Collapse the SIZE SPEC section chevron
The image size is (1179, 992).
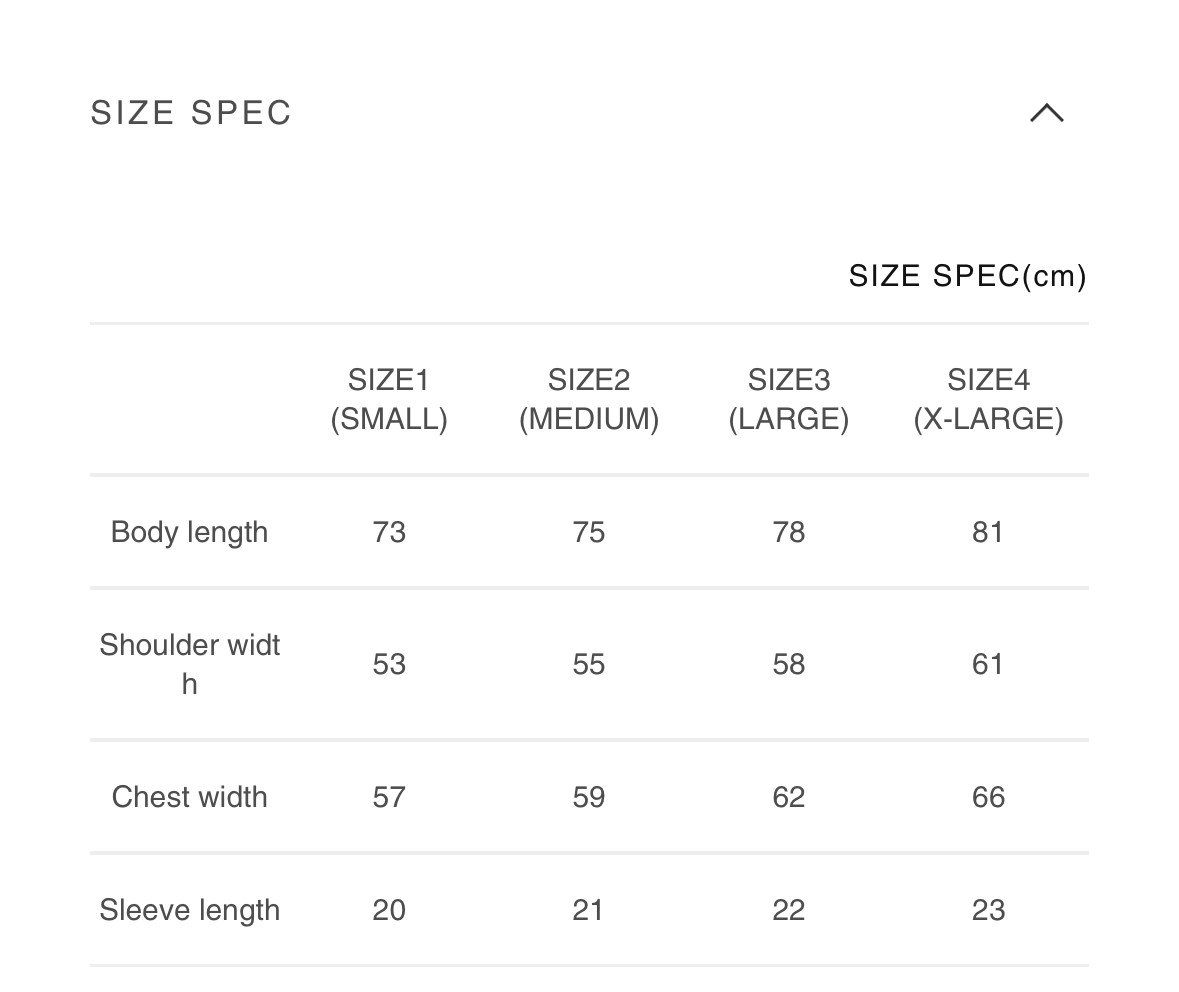(1047, 114)
